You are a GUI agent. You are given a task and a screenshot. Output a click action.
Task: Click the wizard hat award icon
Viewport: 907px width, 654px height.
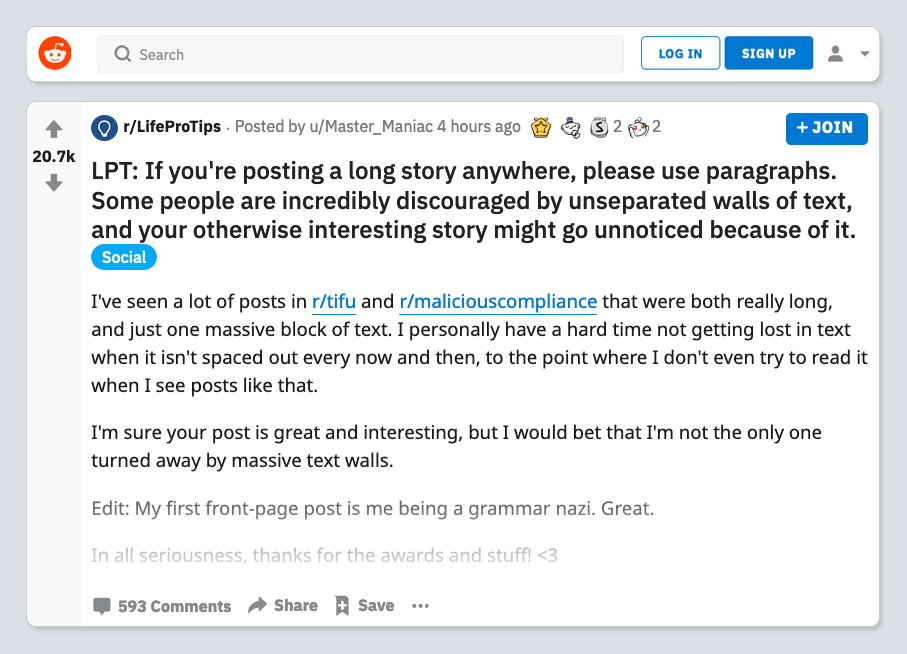click(x=570, y=127)
